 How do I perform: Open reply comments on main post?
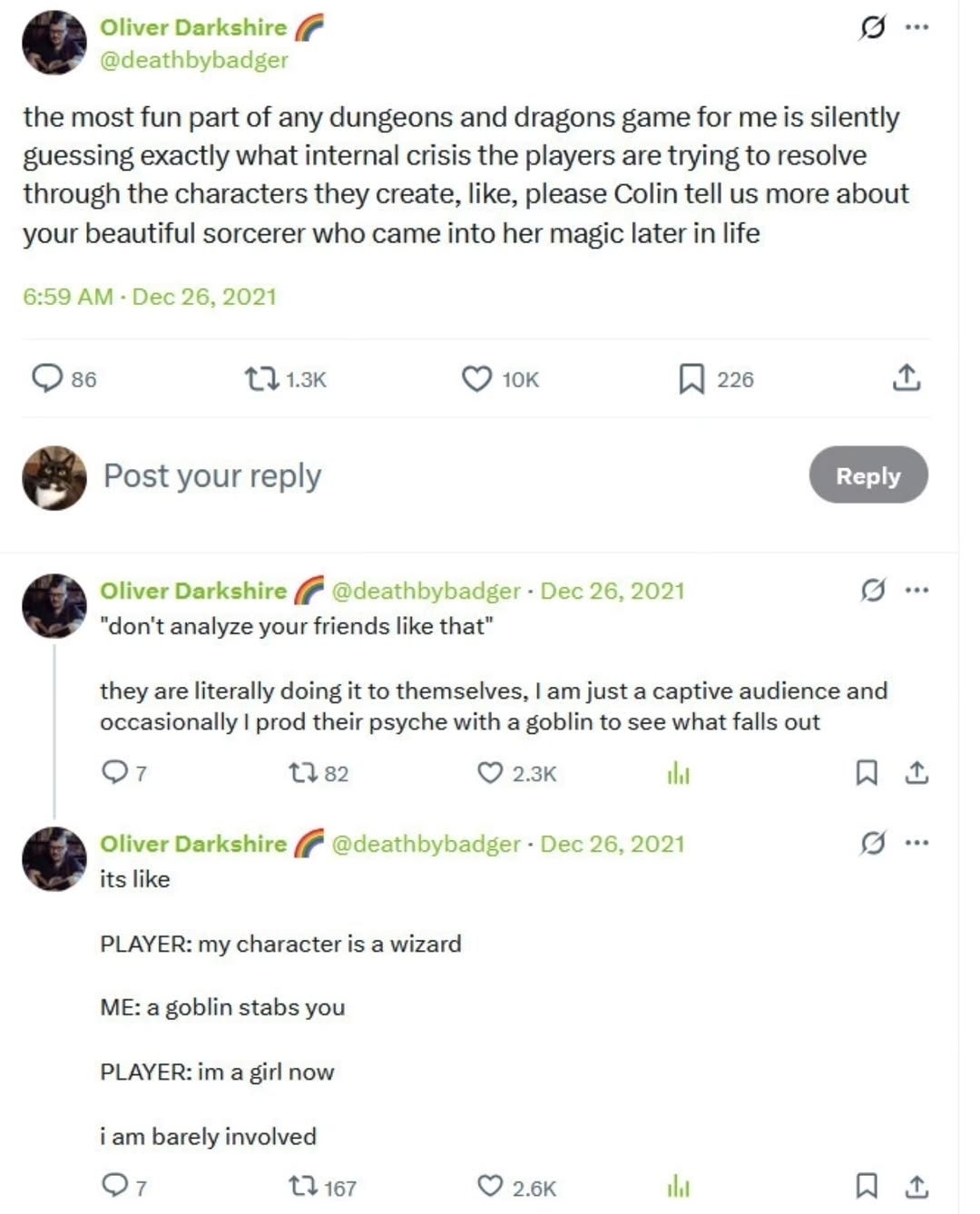click(x=47, y=377)
